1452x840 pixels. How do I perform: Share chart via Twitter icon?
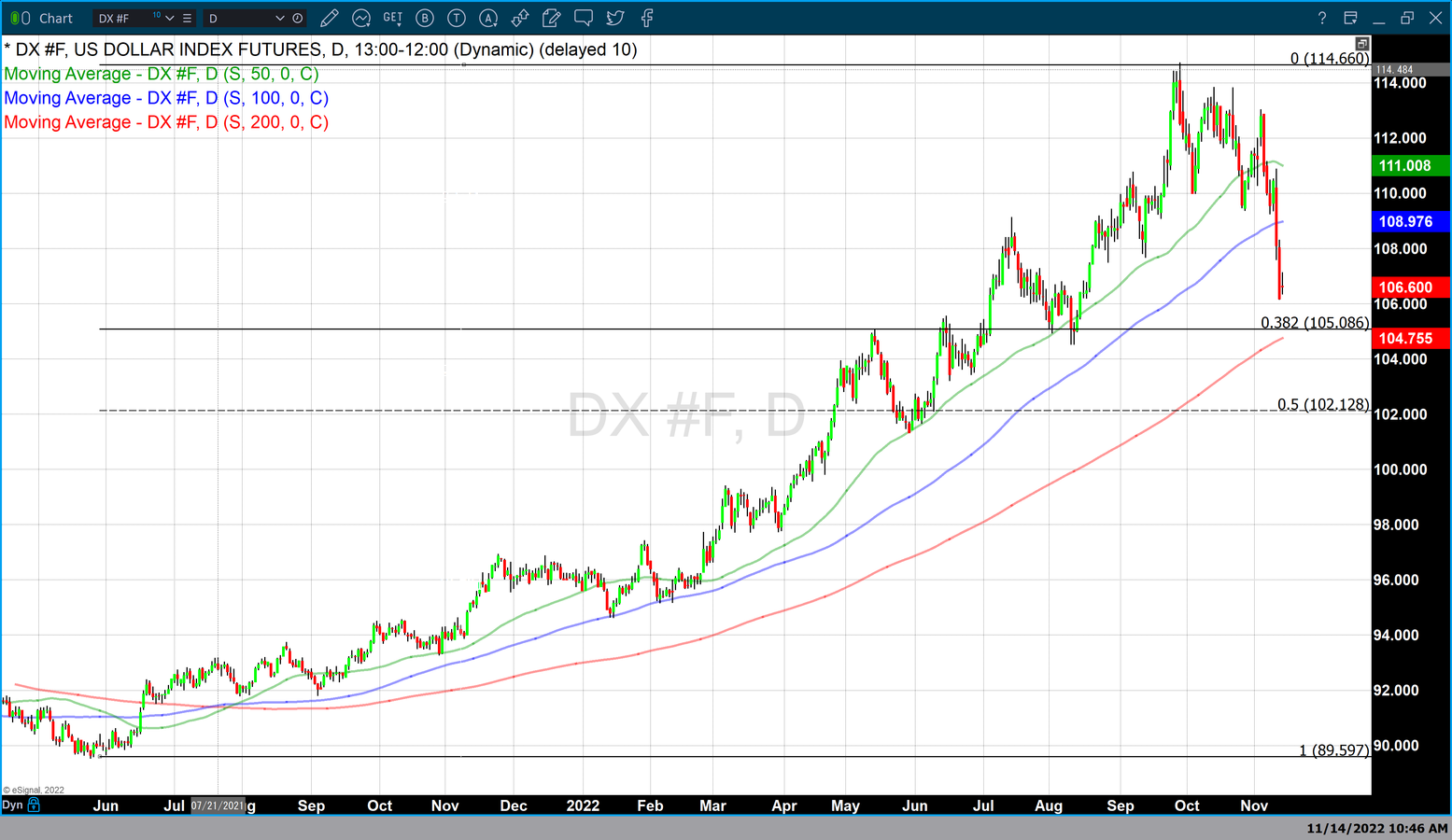(615, 18)
